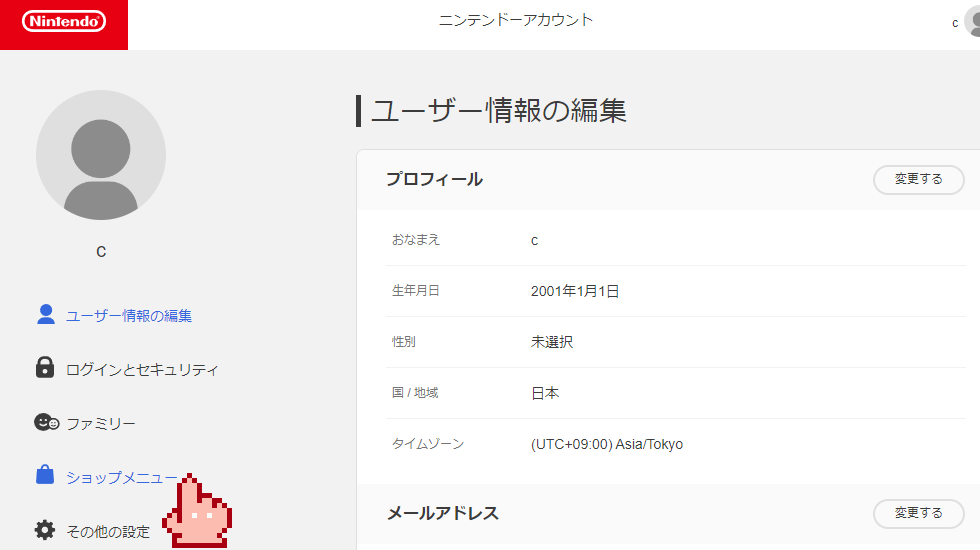
Task: Click the shopping bag icon for ショップメニュー
Action: click(x=45, y=476)
